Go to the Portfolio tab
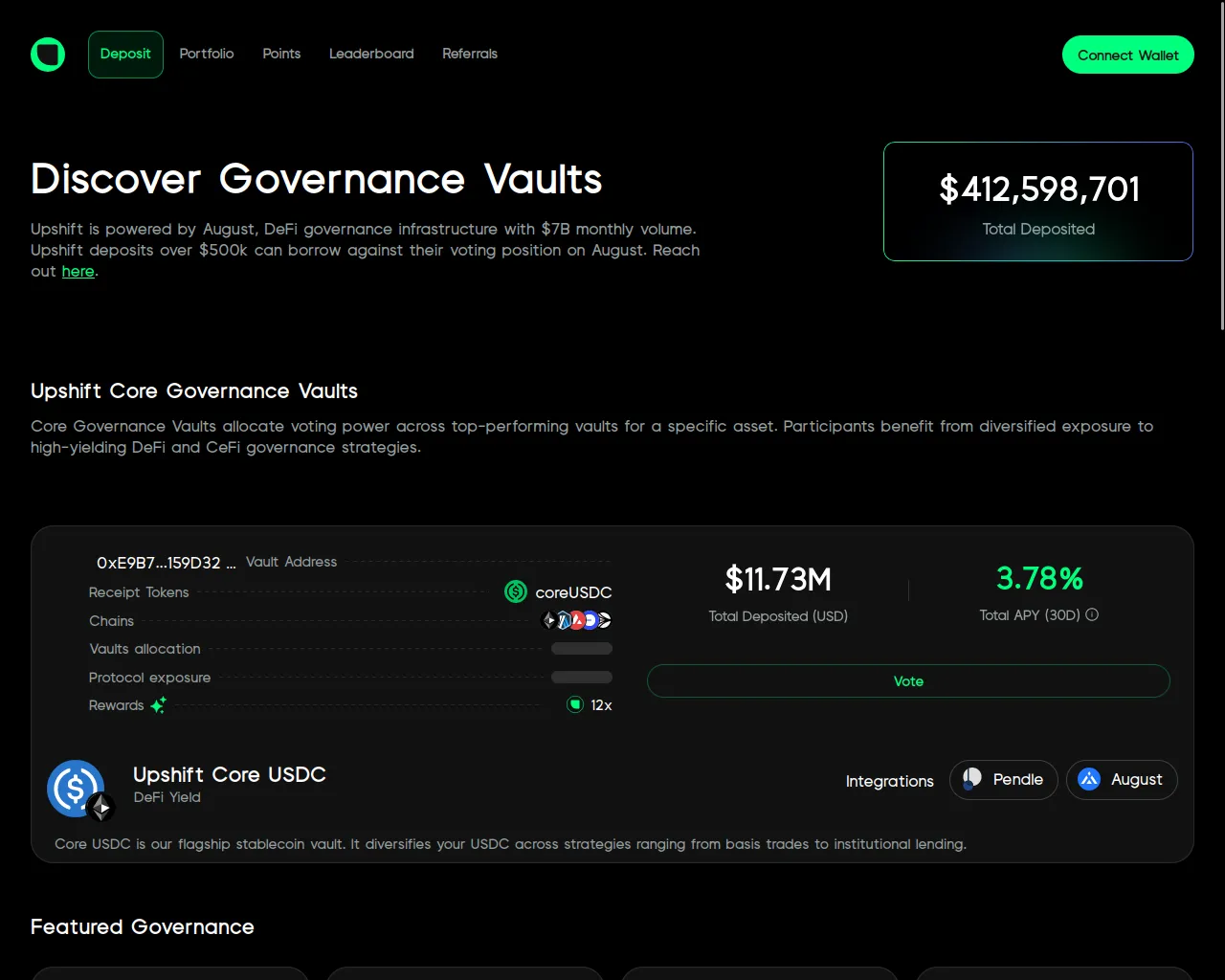1225x980 pixels. pyautogui.click(x=207, y=55)
